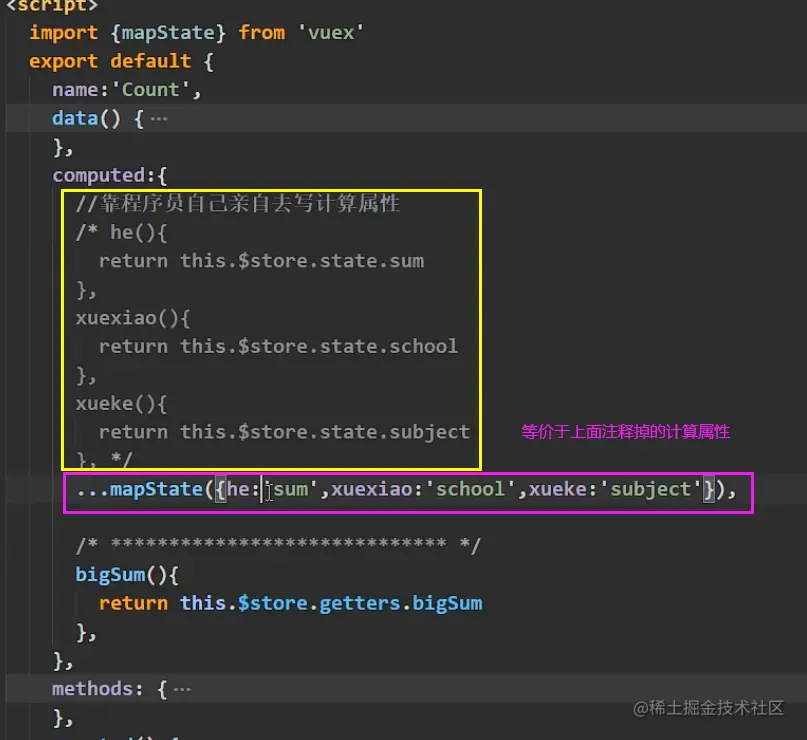Image resolution: width=807 pixels, height=740 pixels.
Task: Click the Chinese comment about writing computed properties
Action: tap(237, 204)
